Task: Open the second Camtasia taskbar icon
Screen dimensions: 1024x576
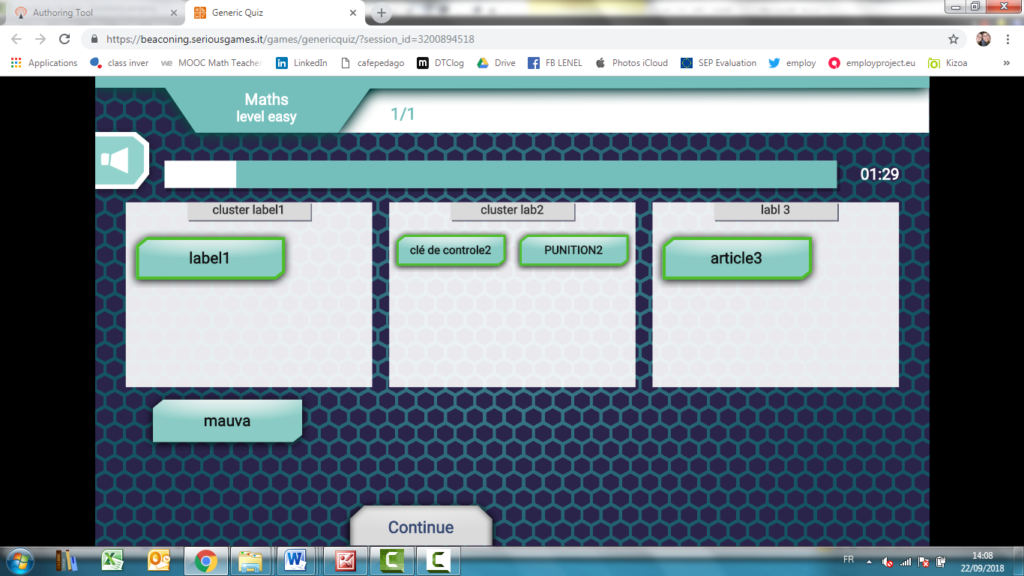Action: pyautogui.click(x=438, y=561)
